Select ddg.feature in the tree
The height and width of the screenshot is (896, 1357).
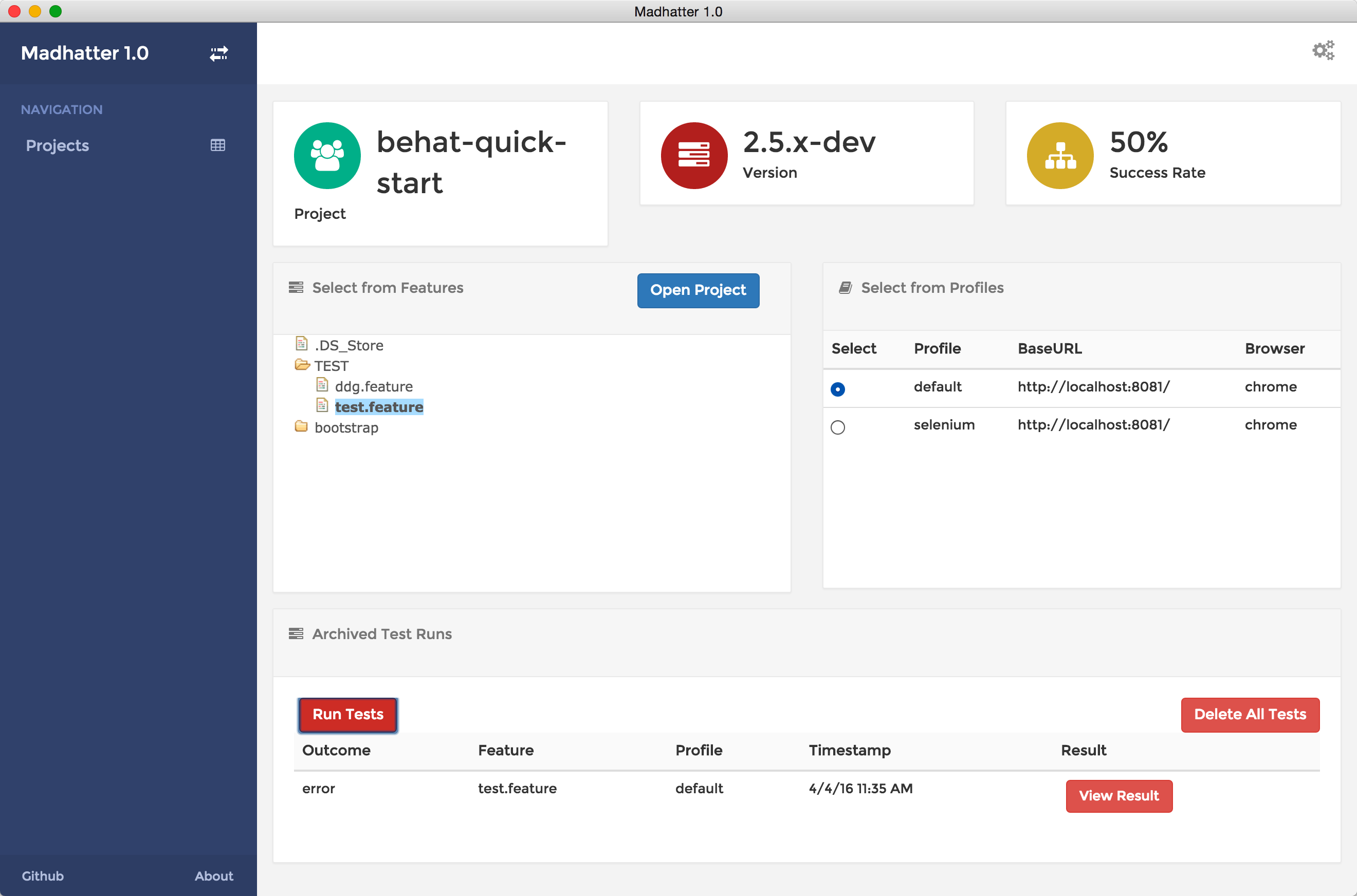point(373,387)
